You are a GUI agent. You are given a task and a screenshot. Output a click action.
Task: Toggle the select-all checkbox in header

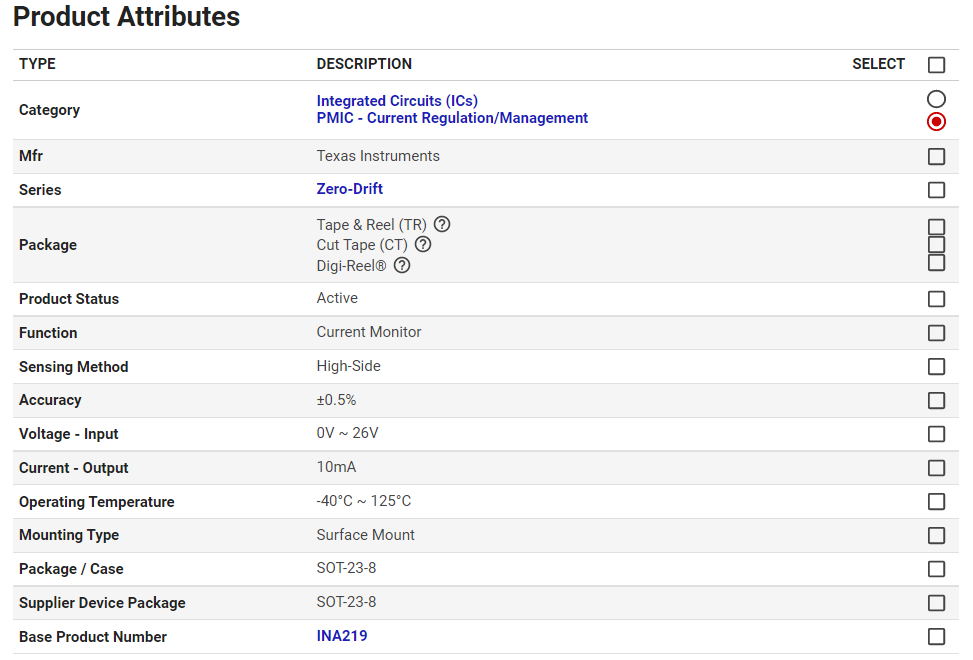coord(936,65)
